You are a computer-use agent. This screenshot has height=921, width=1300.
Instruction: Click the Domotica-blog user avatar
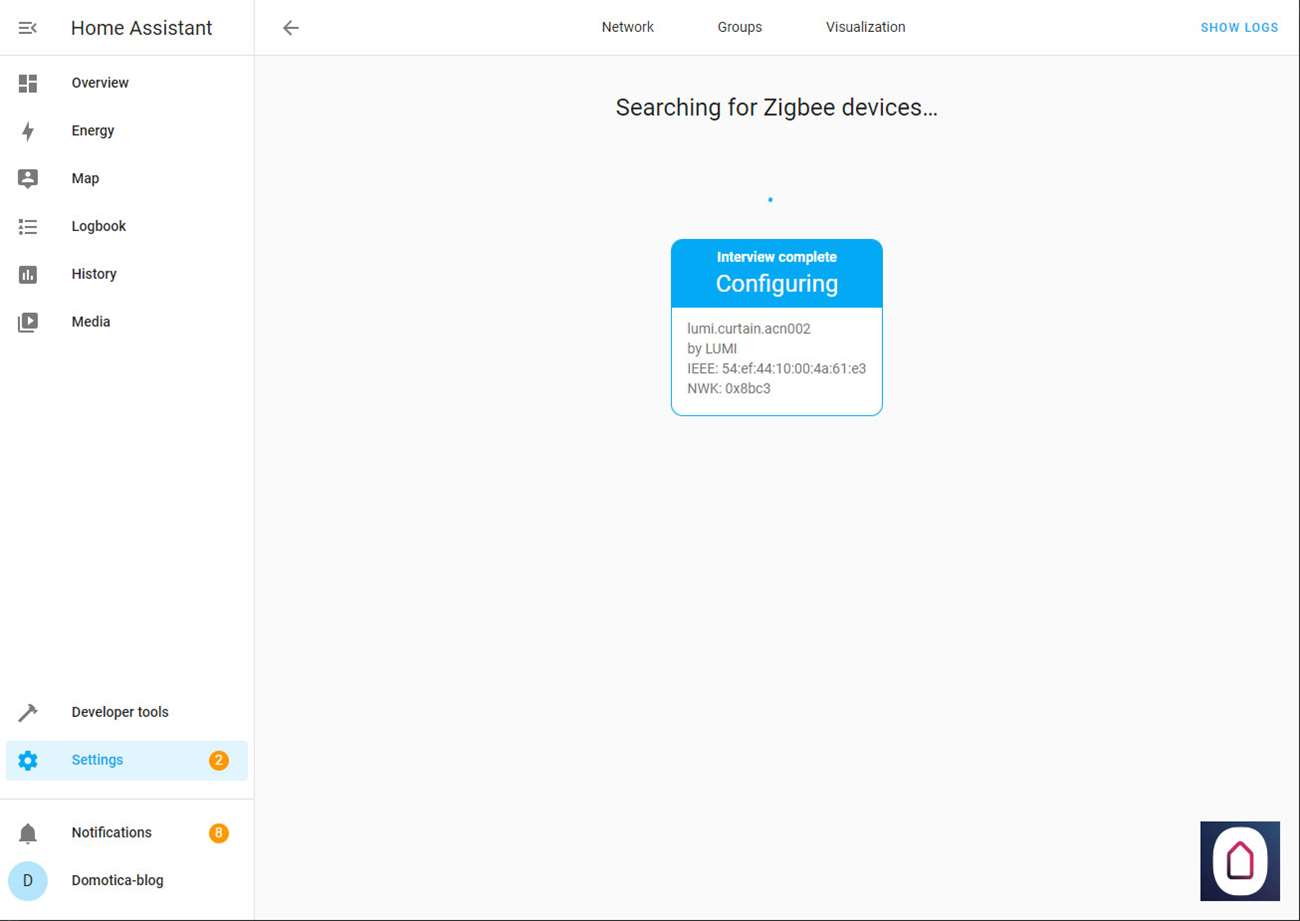point(28,881)
